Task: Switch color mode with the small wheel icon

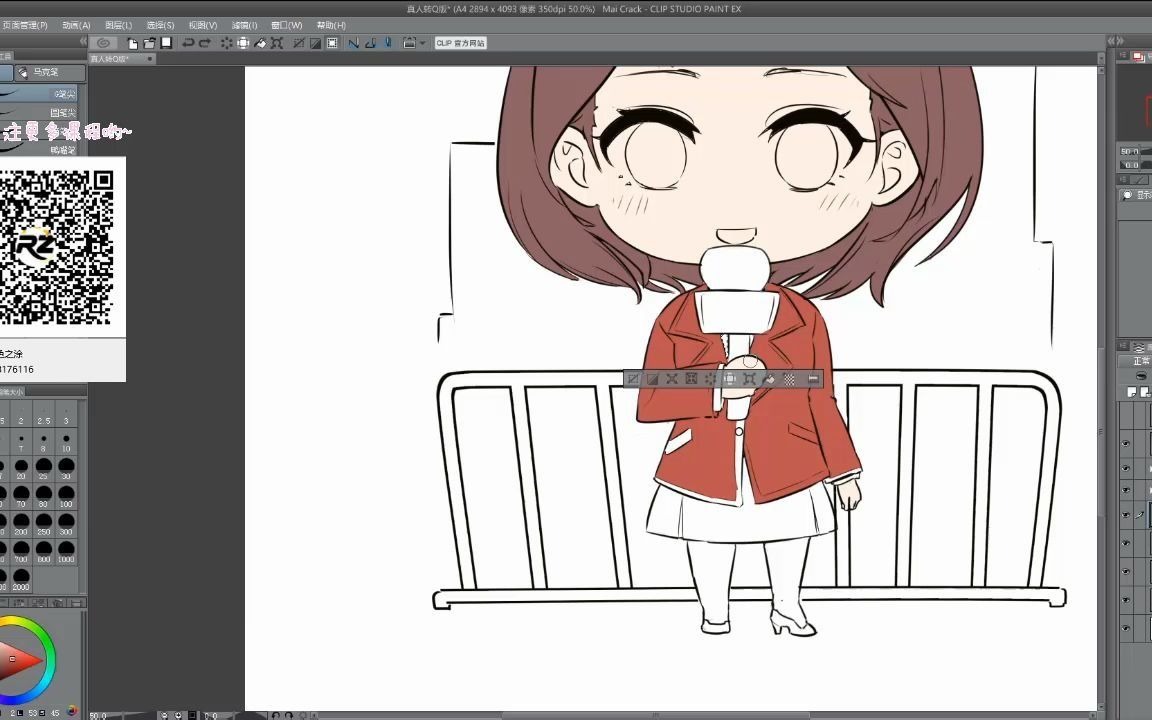Action: coord(72,711)
